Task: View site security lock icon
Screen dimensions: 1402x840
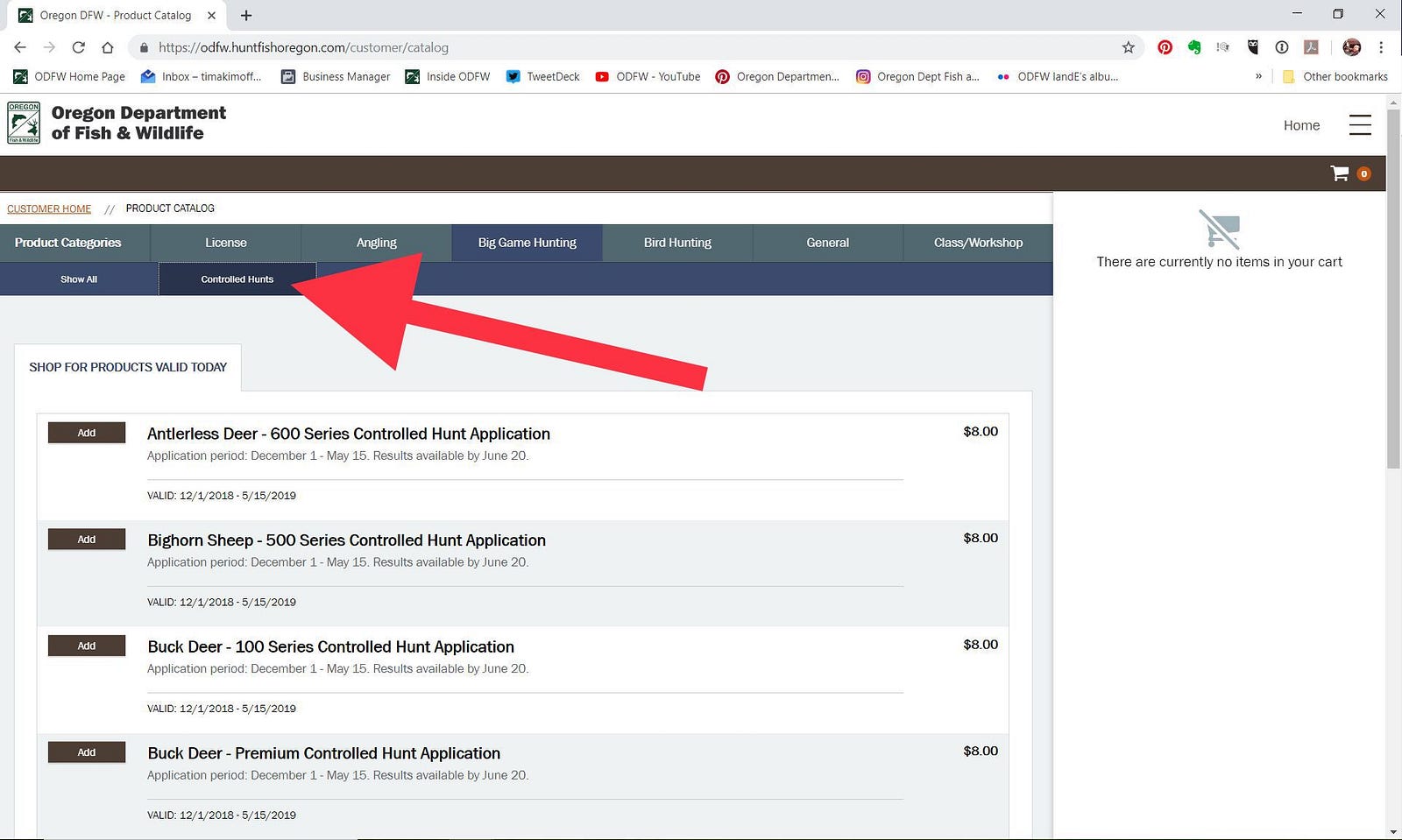Action: [144, 47]
